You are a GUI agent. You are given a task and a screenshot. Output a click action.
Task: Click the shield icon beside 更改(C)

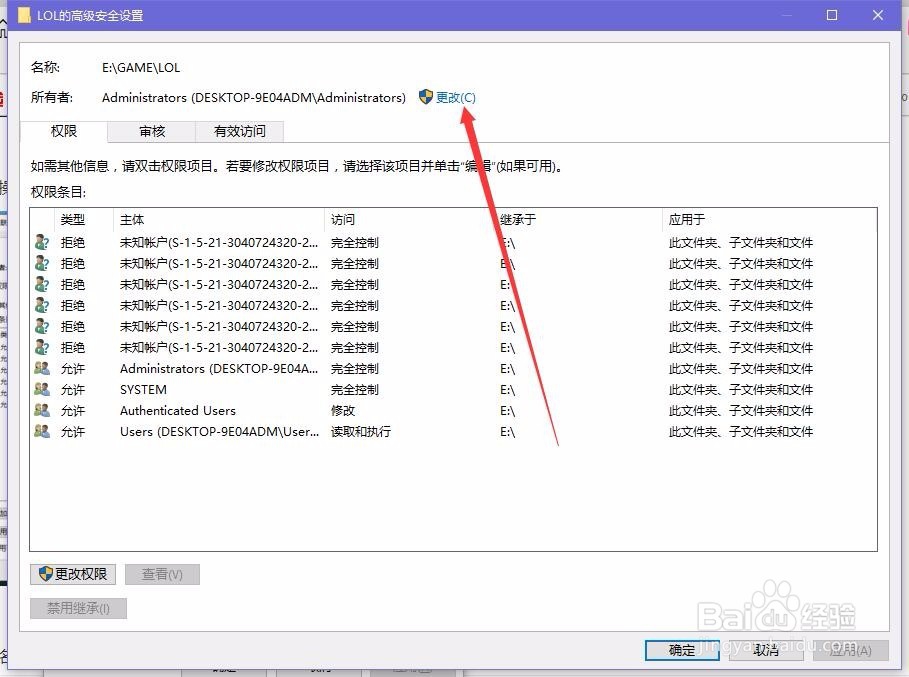(x=426, y=97)
